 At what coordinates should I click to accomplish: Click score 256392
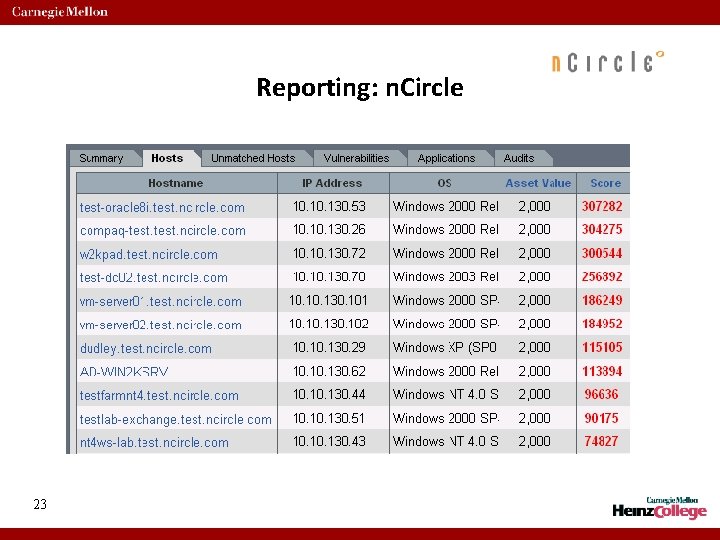coord(602,277)
